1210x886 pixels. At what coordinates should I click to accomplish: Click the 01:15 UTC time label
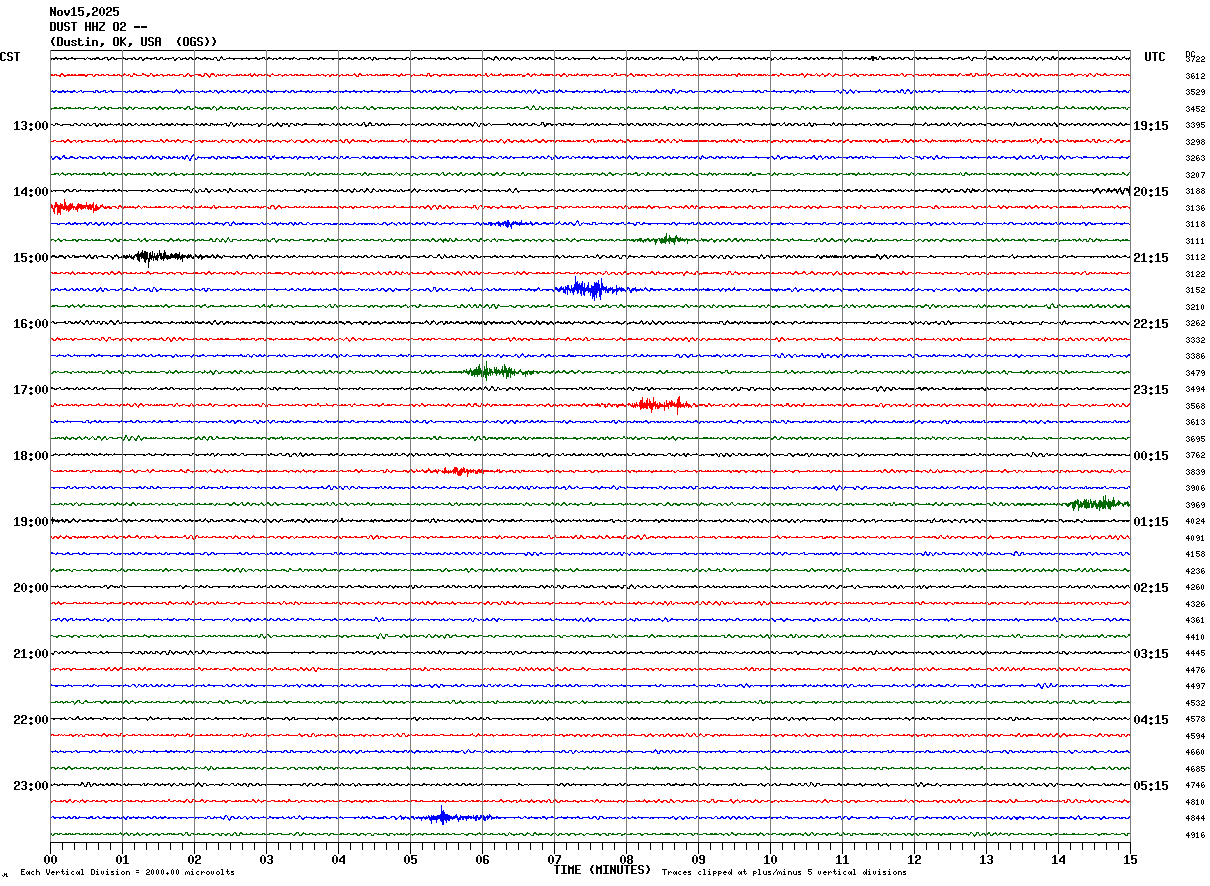1151,522
